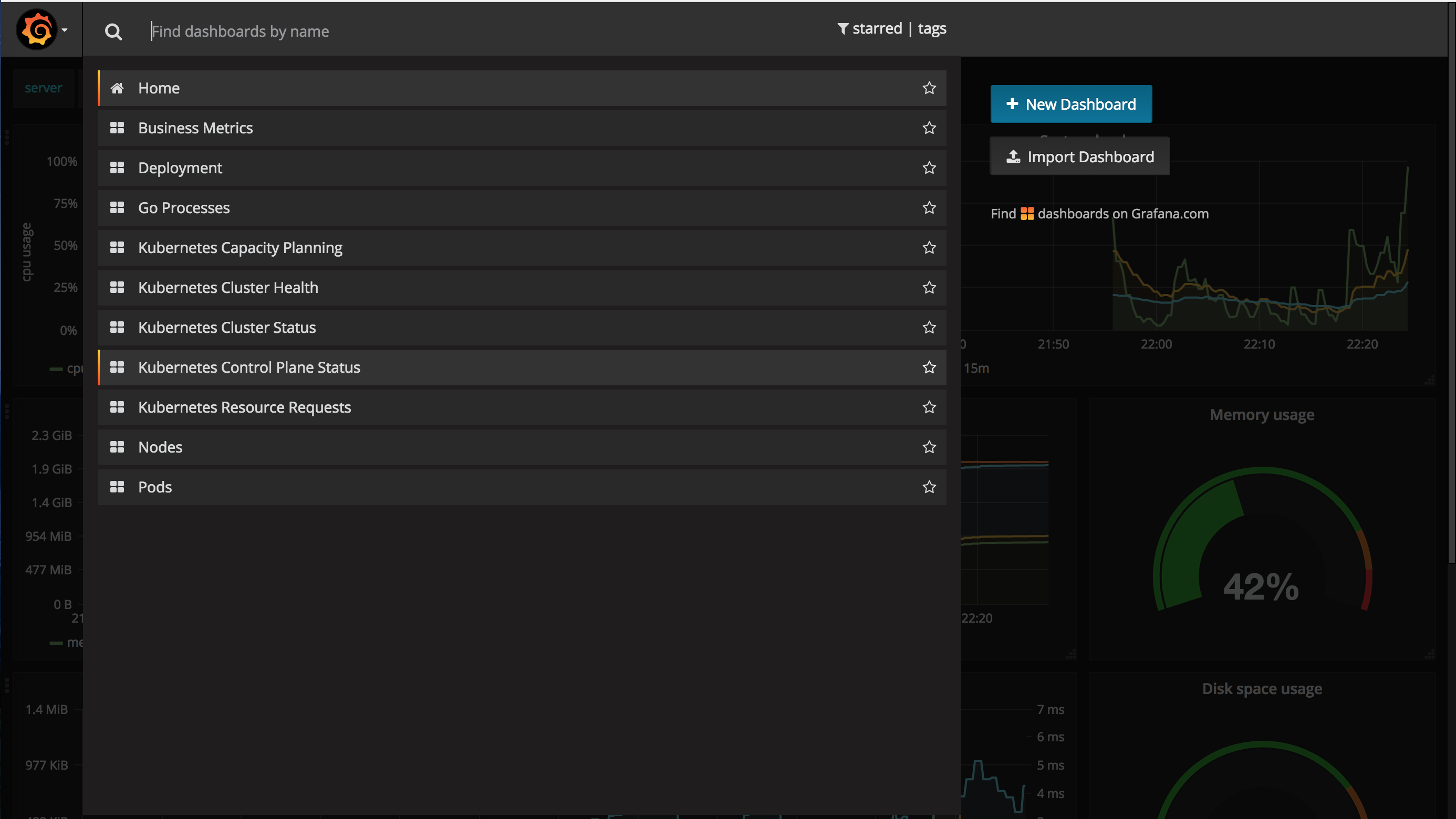
Task: Filter dashboards by tags
Action: pyautogui.click(x=932, y=28)
